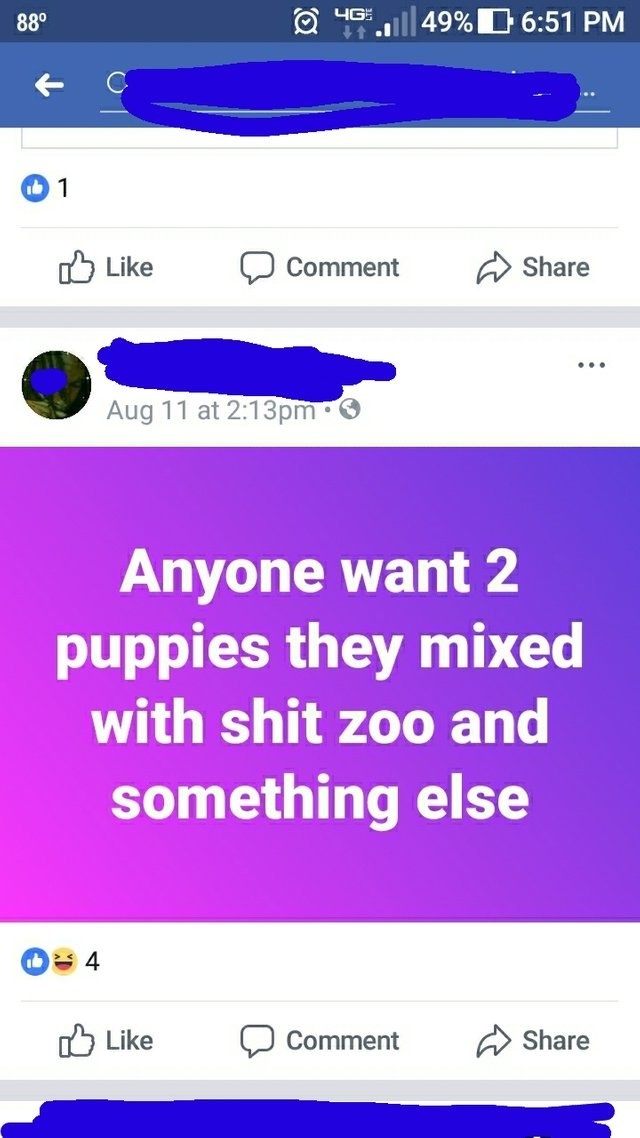The height and width of the screenshot is (1138, 640).
Task: Tap the alarm clock status icon
Action: pyautogui.click(x=306, y=21)
